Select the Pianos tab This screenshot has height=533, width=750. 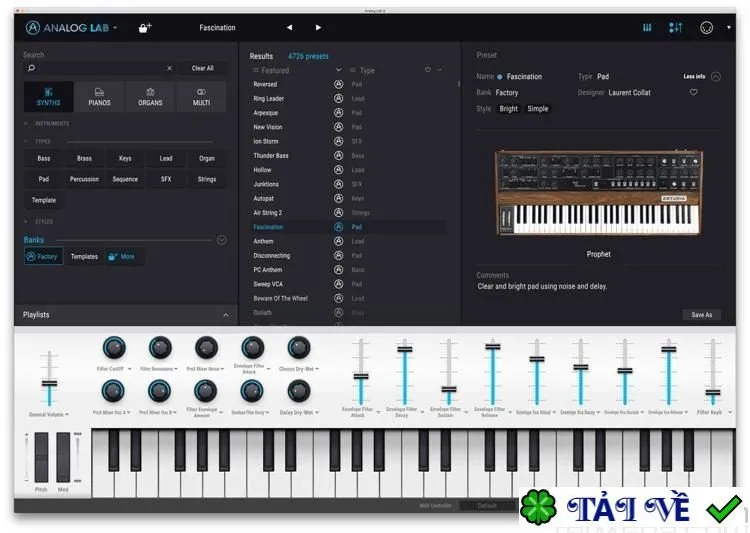pos(99,97)
